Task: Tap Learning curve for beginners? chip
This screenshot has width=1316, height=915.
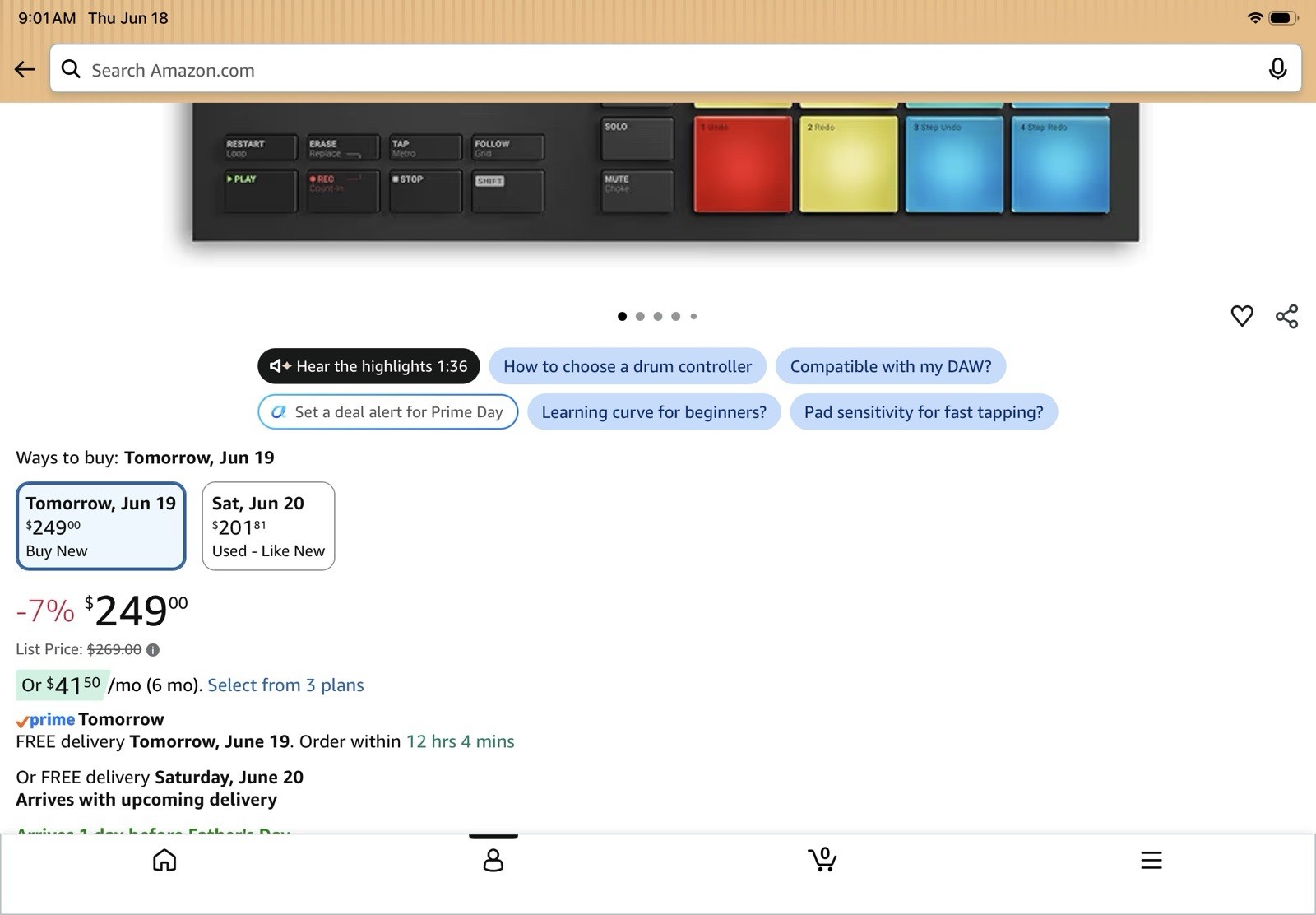Action: pyautogui.click(x=654, y=412)
